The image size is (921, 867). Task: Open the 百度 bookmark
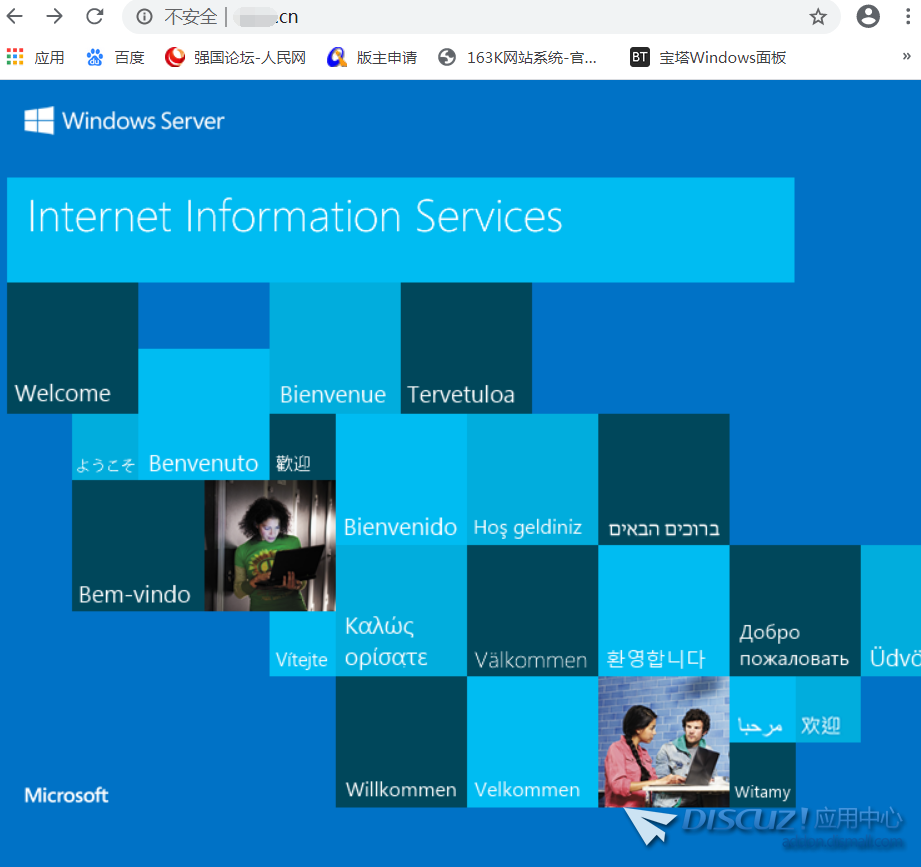(116, 57)
